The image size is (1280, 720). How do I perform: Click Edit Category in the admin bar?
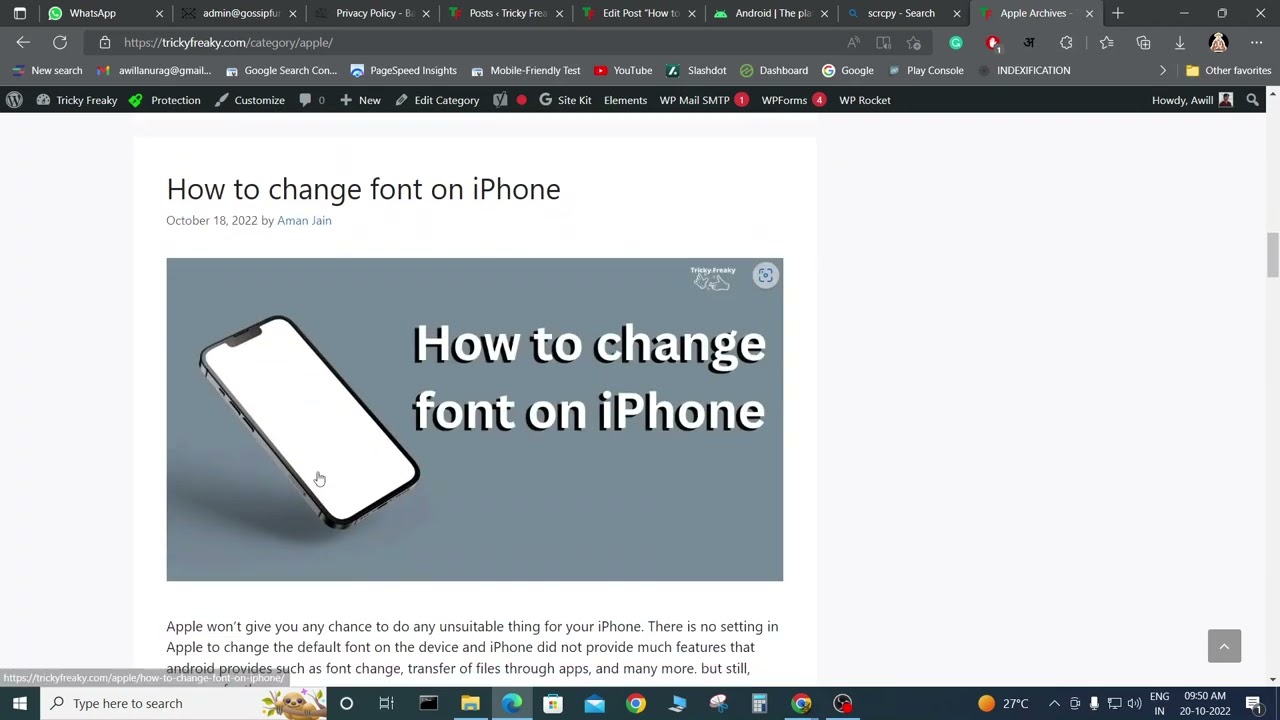coord(437,100)
